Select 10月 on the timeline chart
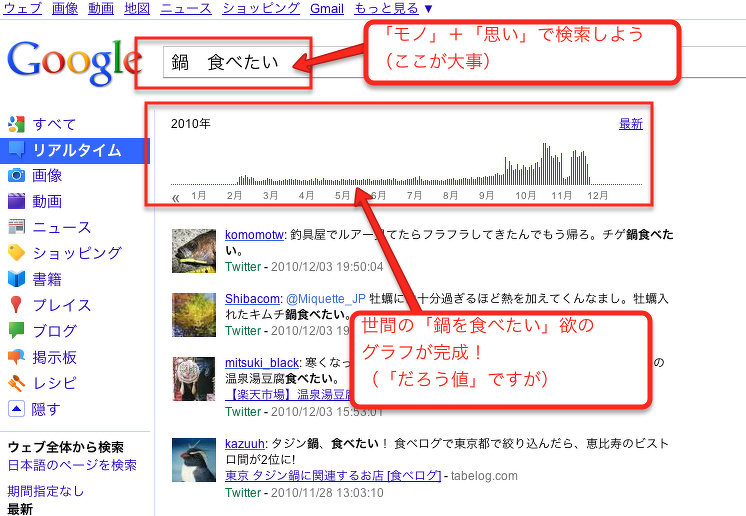The width and height of the screenshot is (746, 516). [525, 195]
